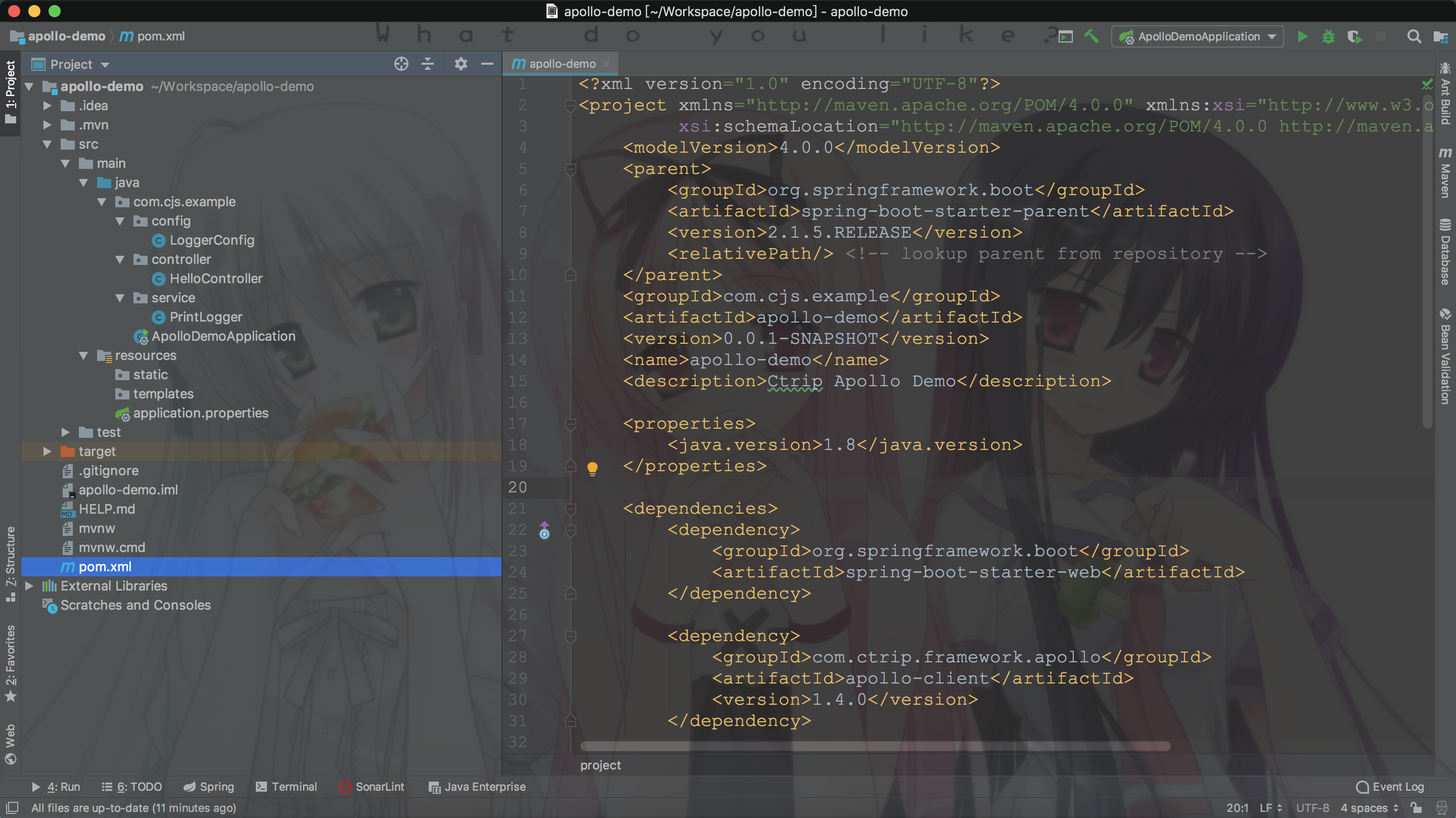Screen dimensions: 1456x818
Task: Open the ApolloDemoApplication run configuration dropdown
Action: 1197,37
